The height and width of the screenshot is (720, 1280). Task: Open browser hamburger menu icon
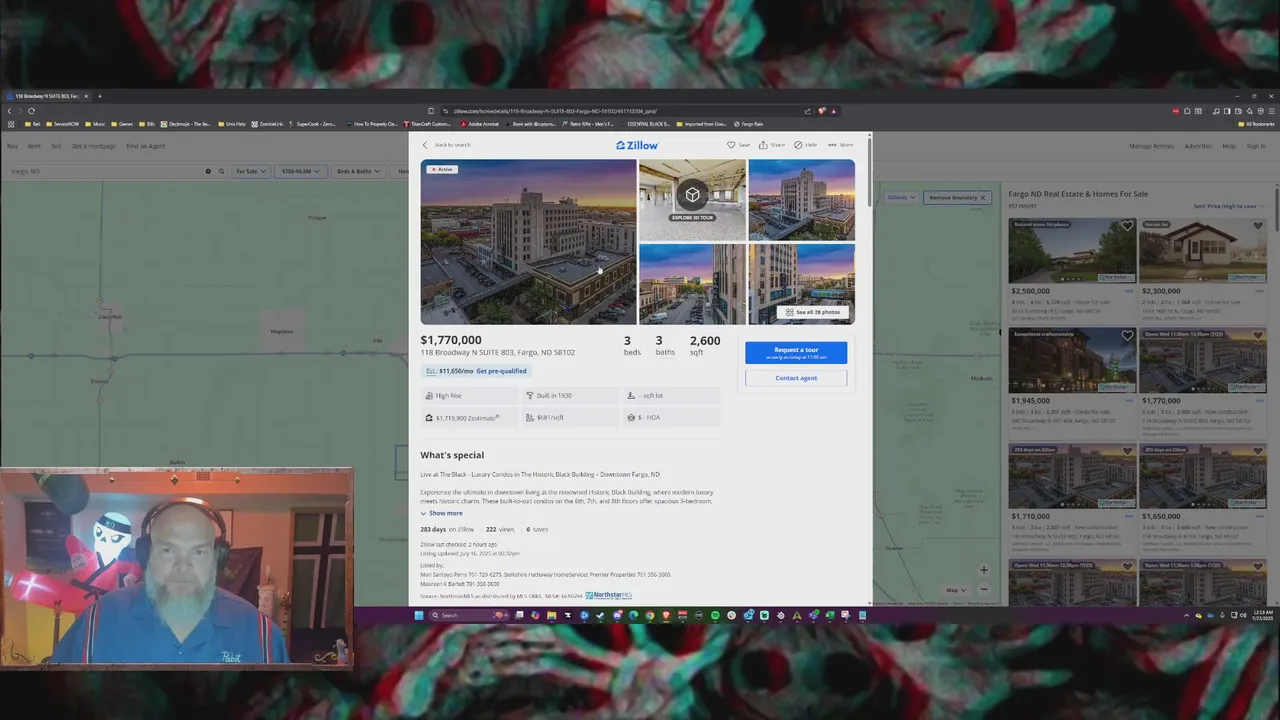1271,111
